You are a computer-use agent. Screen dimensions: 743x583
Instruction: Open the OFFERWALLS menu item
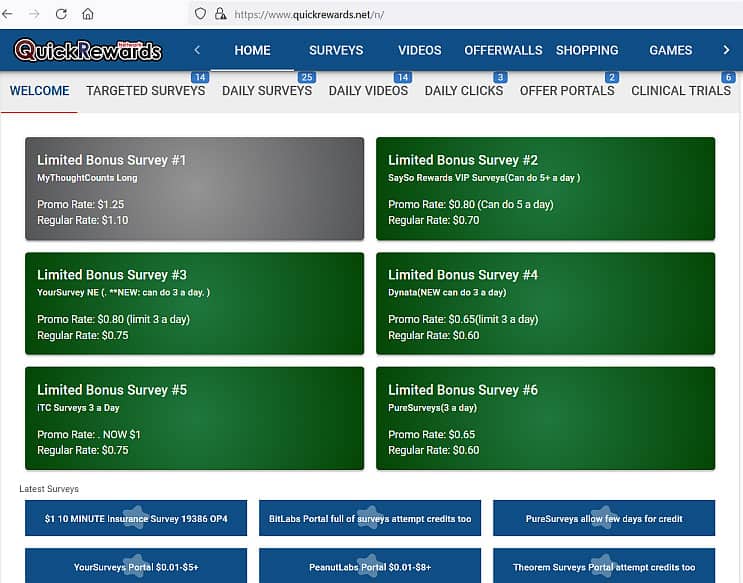click(503, 50)
